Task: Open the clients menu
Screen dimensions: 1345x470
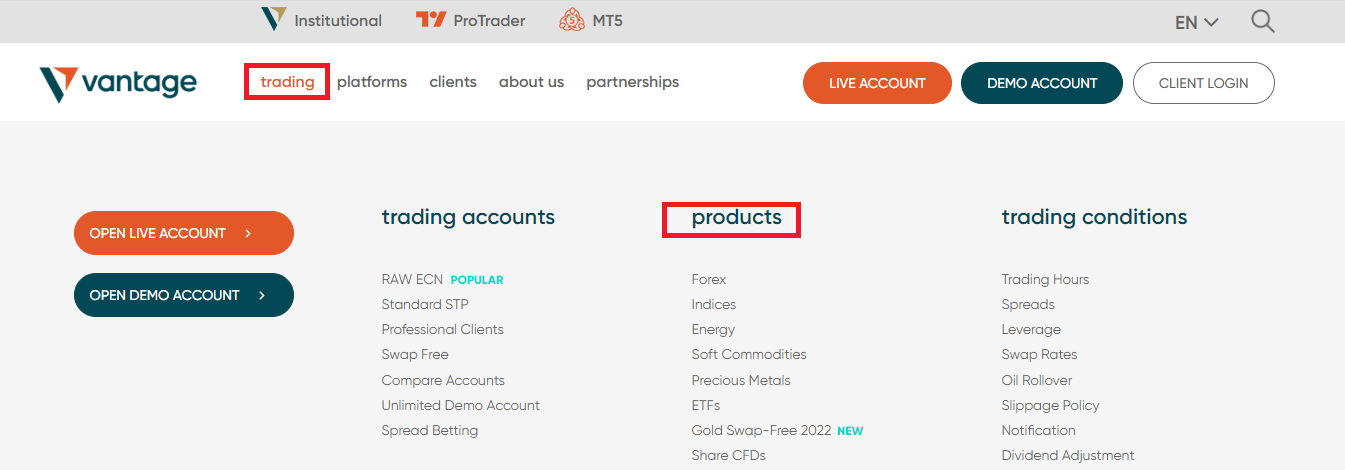Action: 453,82
